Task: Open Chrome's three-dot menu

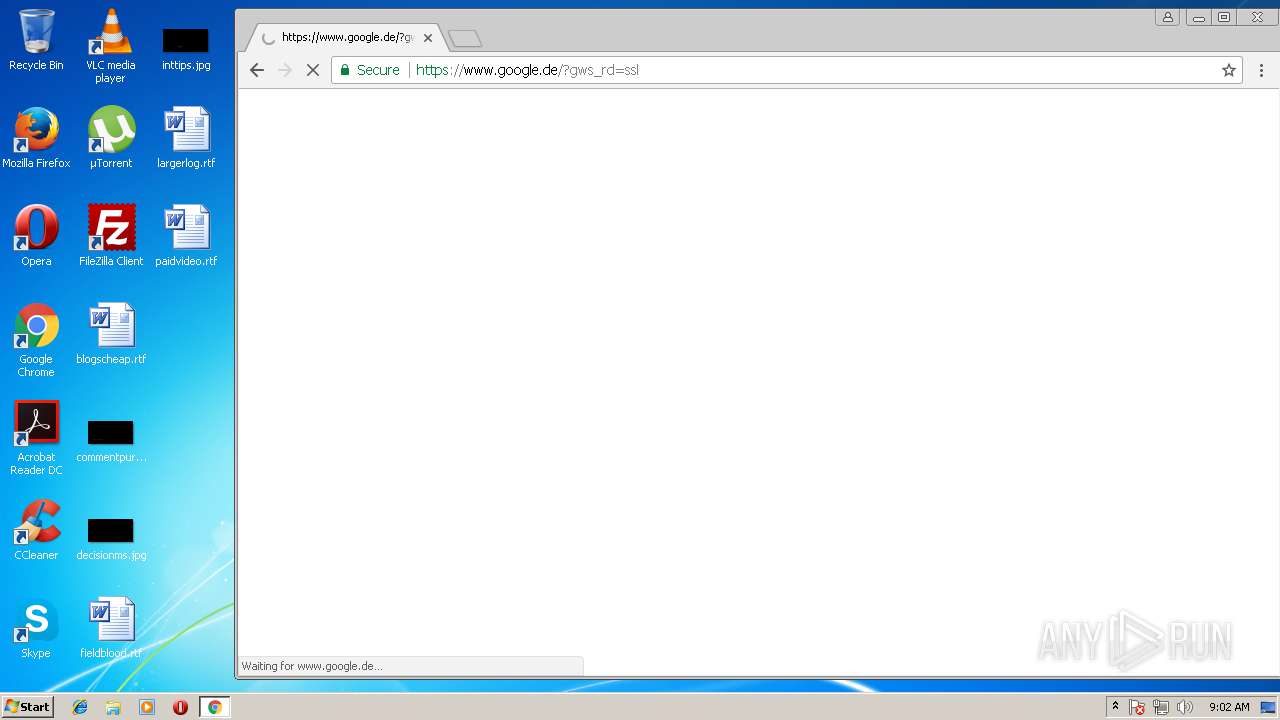Action: [x=1261, y=70]
